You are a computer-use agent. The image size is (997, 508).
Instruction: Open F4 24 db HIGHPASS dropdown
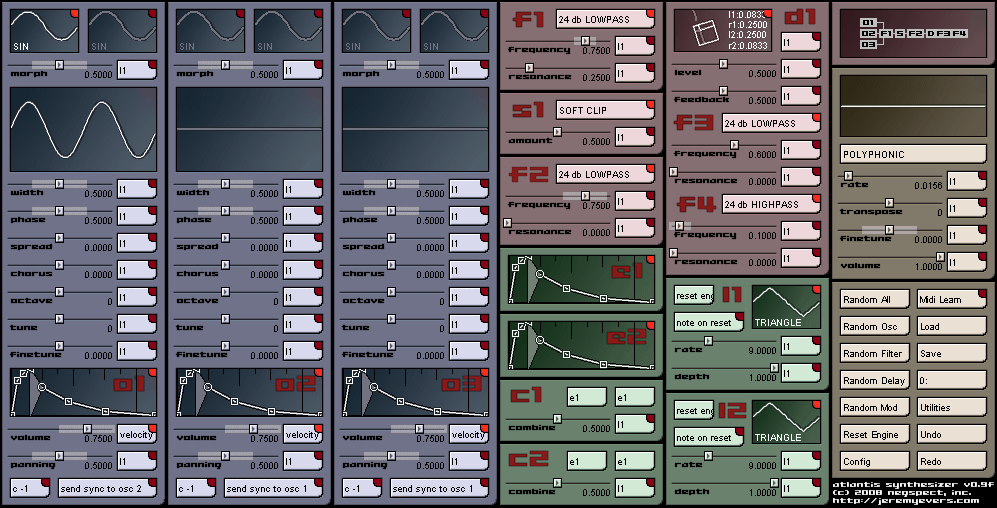pyautogui.click(x=771, y=204)
